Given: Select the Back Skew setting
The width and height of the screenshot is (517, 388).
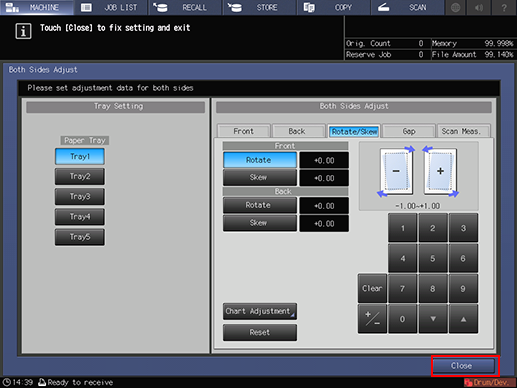Looking at the screenshot, I should coord(260,223).
